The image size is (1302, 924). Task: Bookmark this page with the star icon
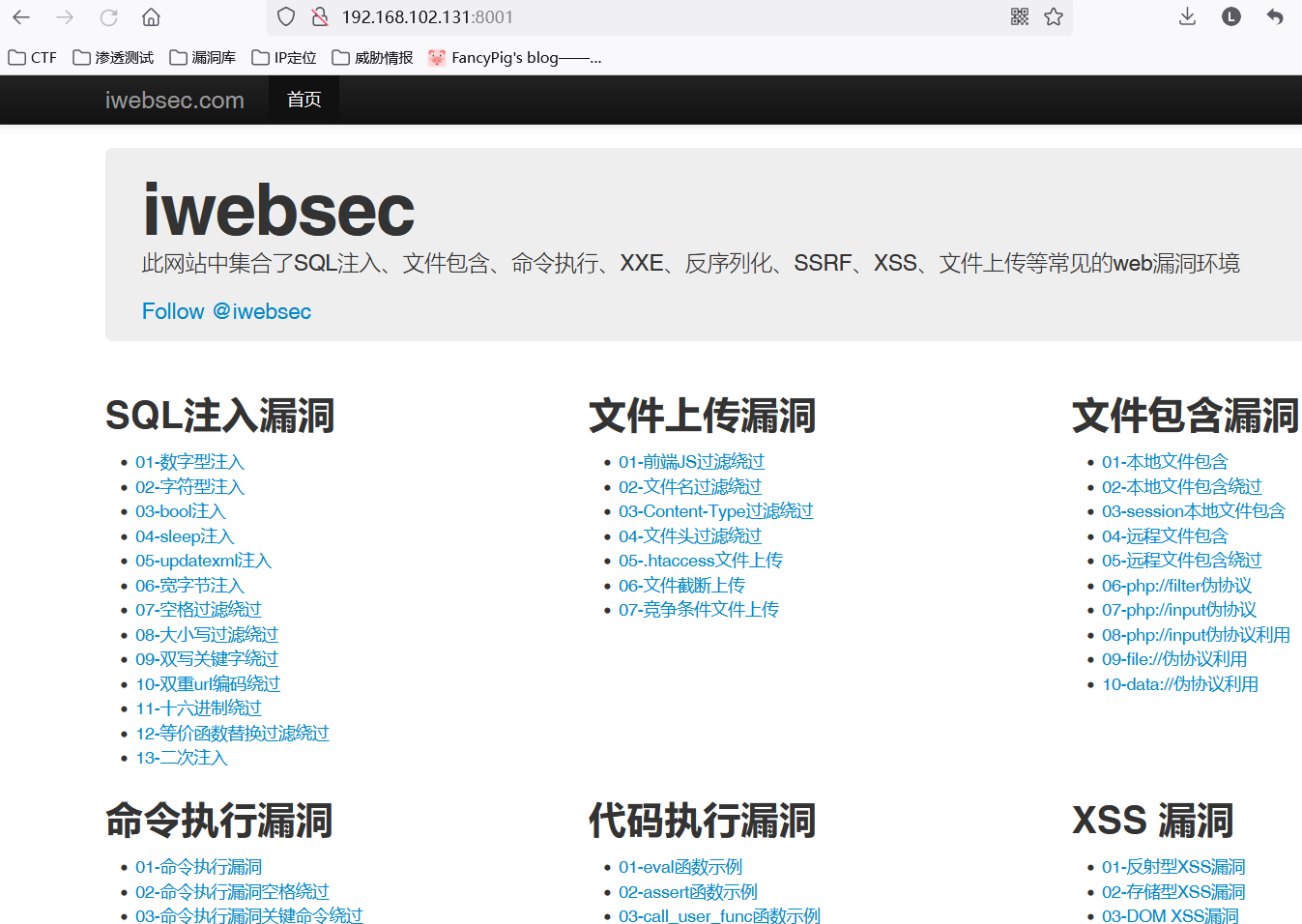tap(1053, 17)
